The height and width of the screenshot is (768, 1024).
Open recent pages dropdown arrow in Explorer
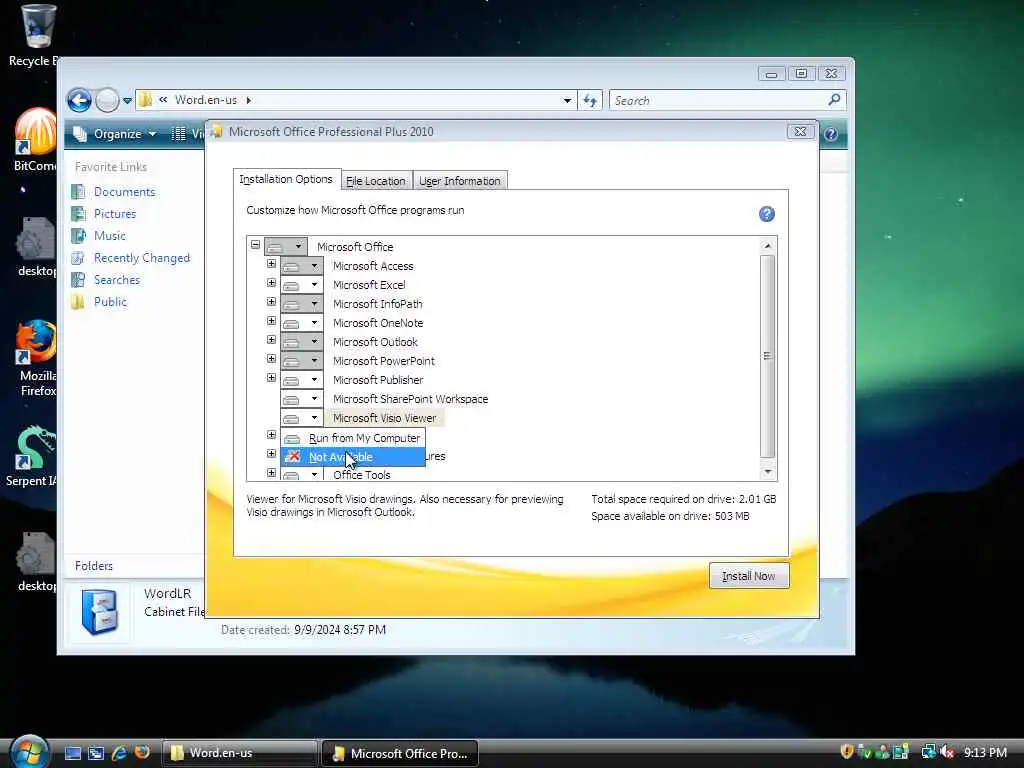tap(127, 101)
